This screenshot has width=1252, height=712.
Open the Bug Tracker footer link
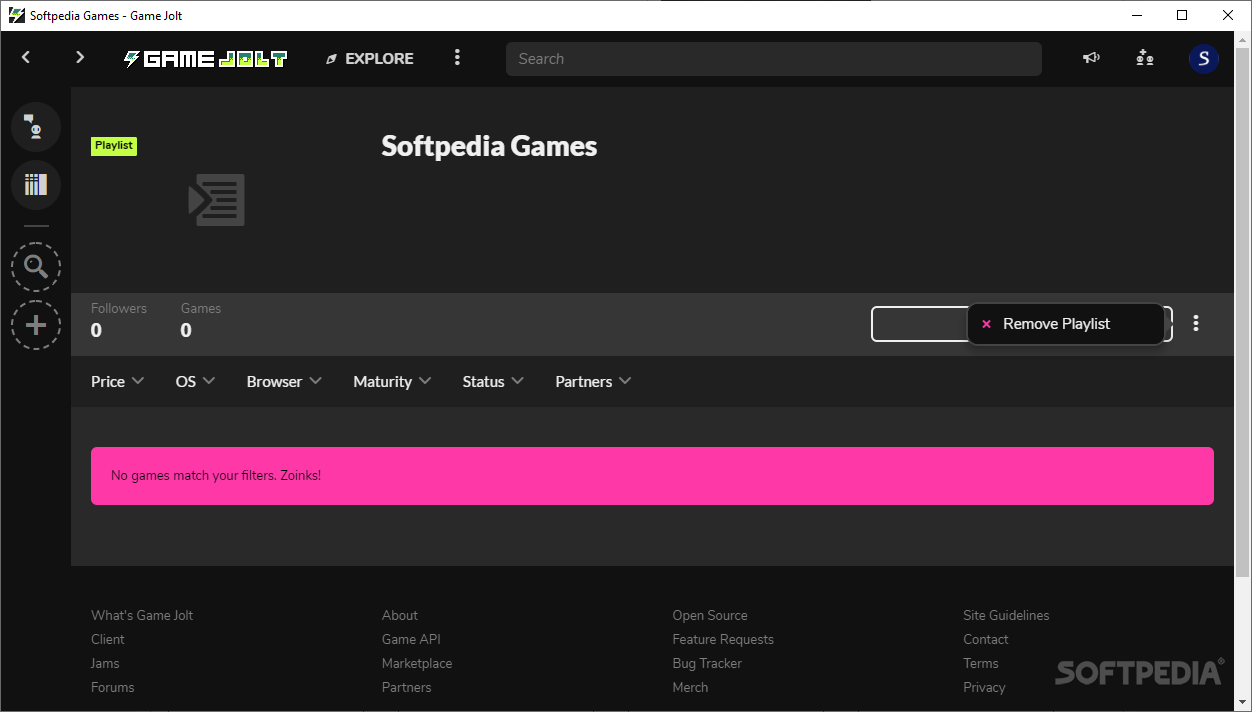click(x=707, y=663)
